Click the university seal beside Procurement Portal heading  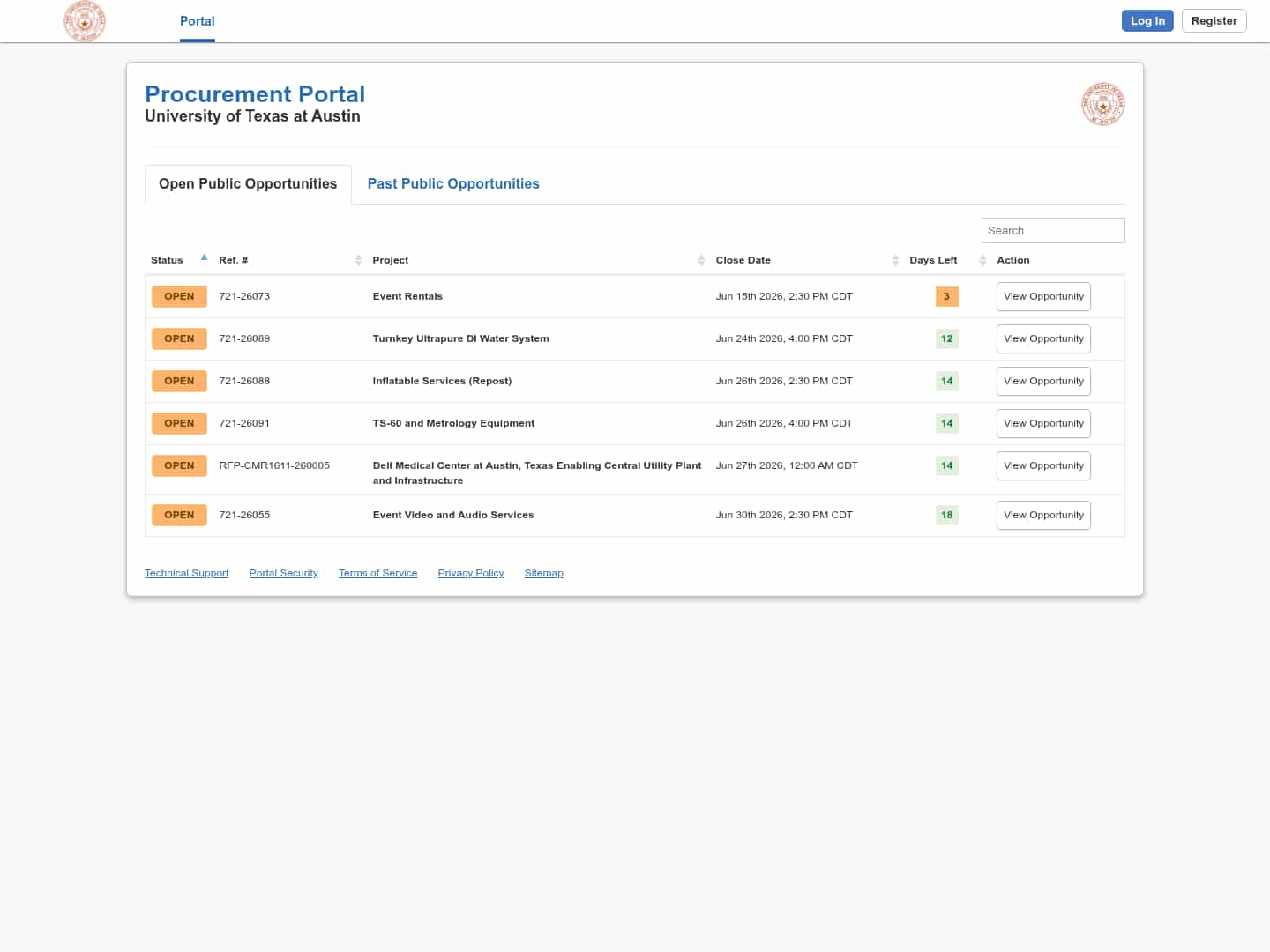click(x=1103, y=104)
